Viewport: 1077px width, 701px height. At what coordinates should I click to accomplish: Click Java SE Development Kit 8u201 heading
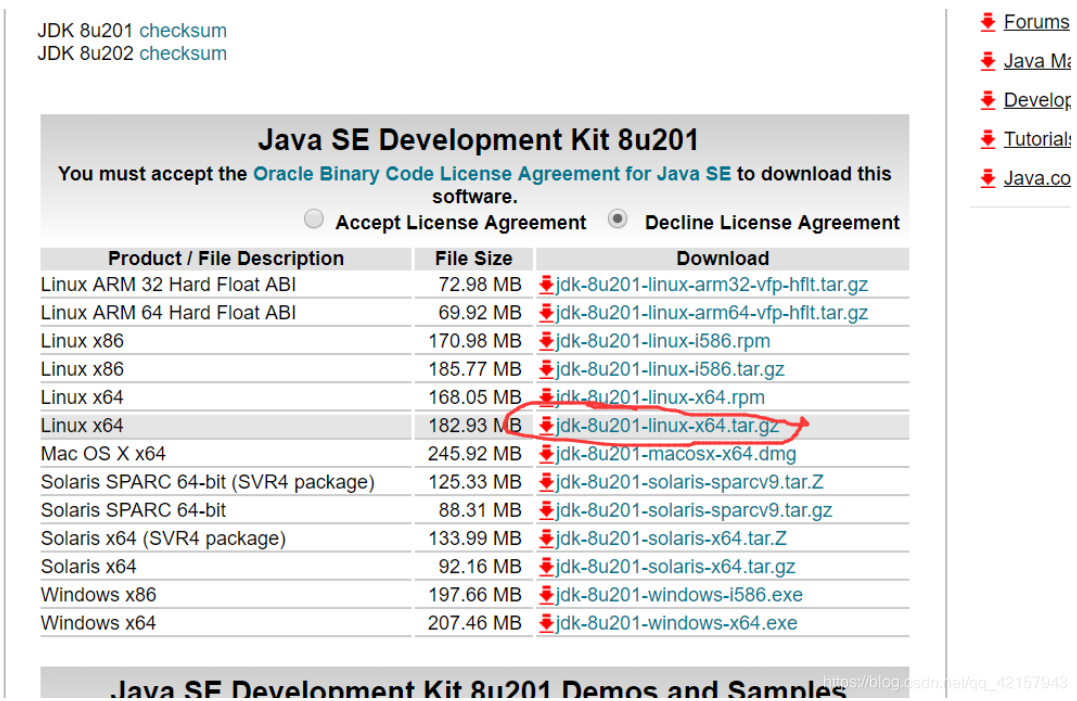pyautogui.click(x=478, y=139)
